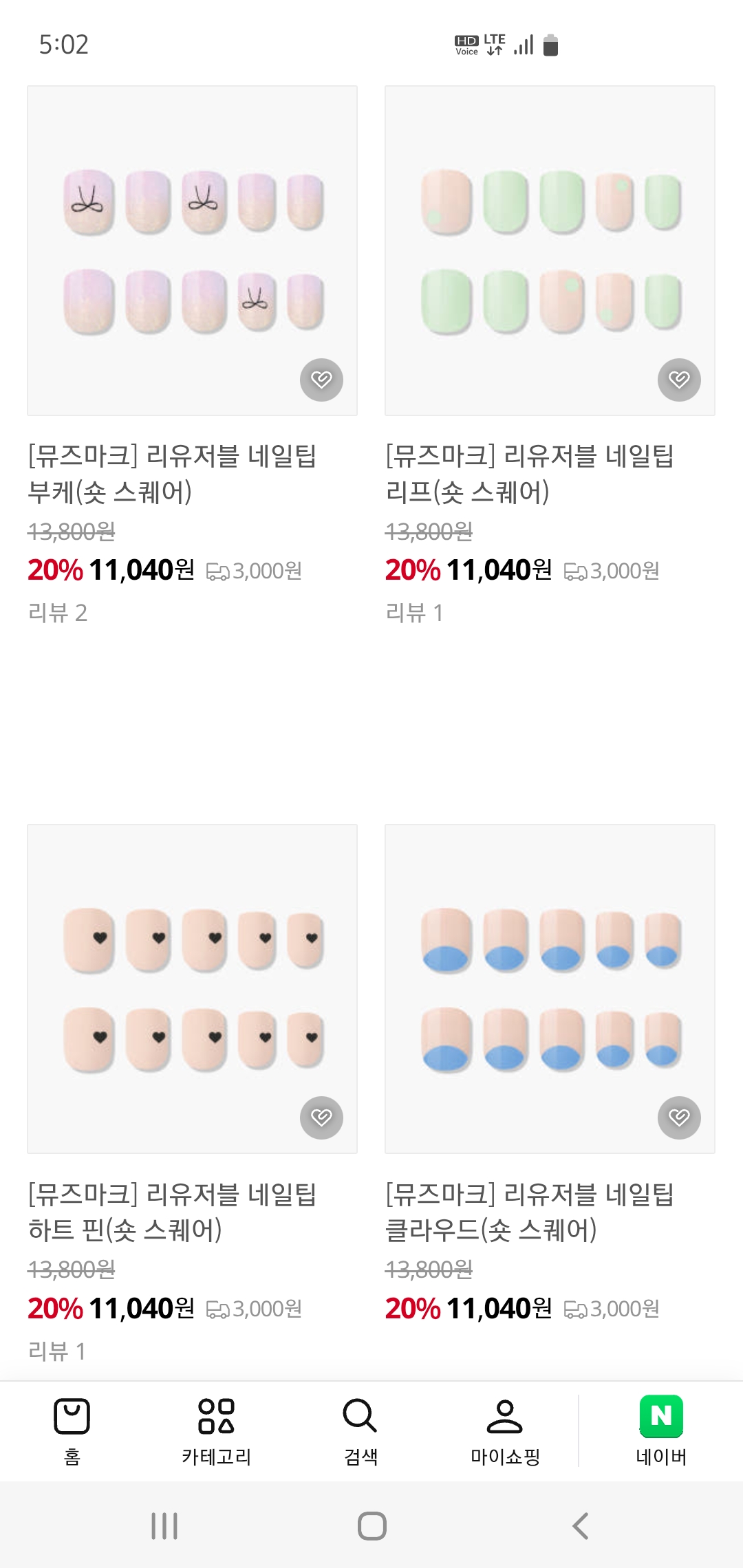
Task: Toggle wishlist heart on 부케 nail tips
Action: [x=321, y=380]
